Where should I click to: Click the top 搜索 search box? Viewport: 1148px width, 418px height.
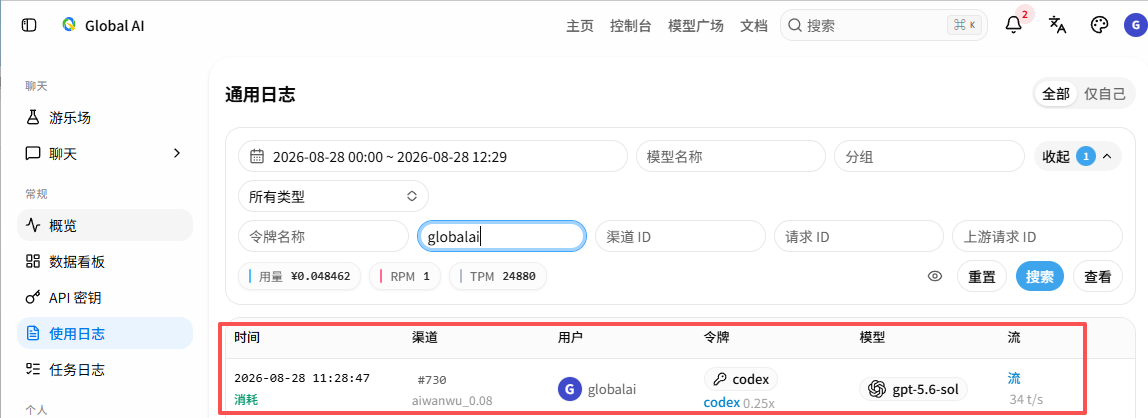pyautogui.click(x=884, y=25)
